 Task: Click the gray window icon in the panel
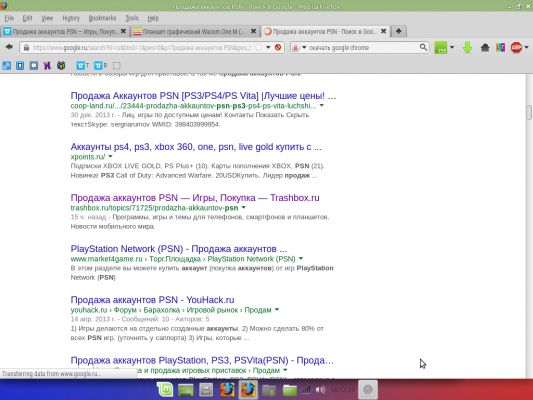point(206,390)
